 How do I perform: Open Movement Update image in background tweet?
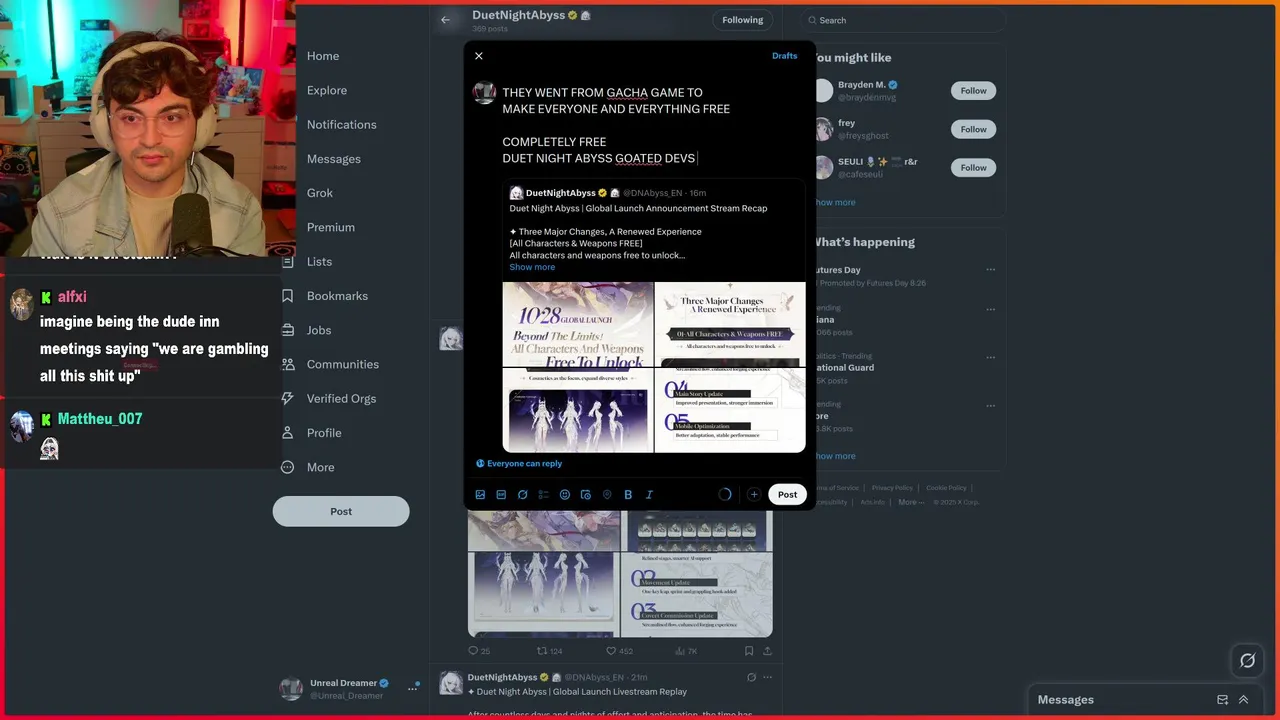697,594
